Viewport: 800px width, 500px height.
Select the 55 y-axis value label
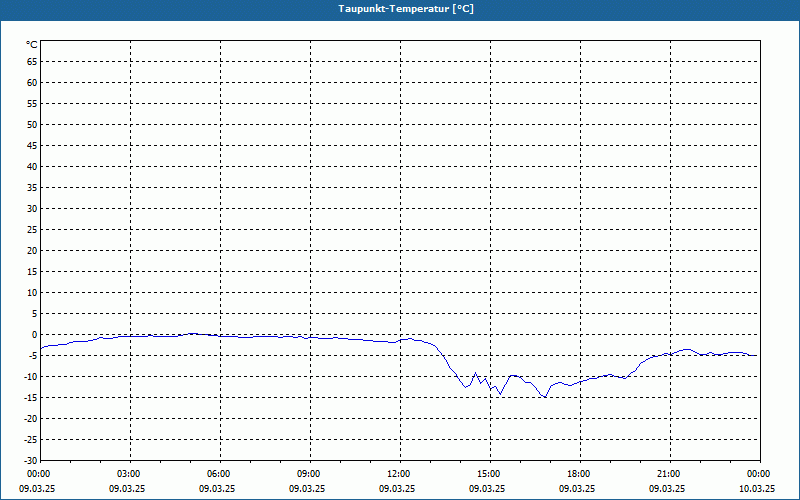click(32, 104)
